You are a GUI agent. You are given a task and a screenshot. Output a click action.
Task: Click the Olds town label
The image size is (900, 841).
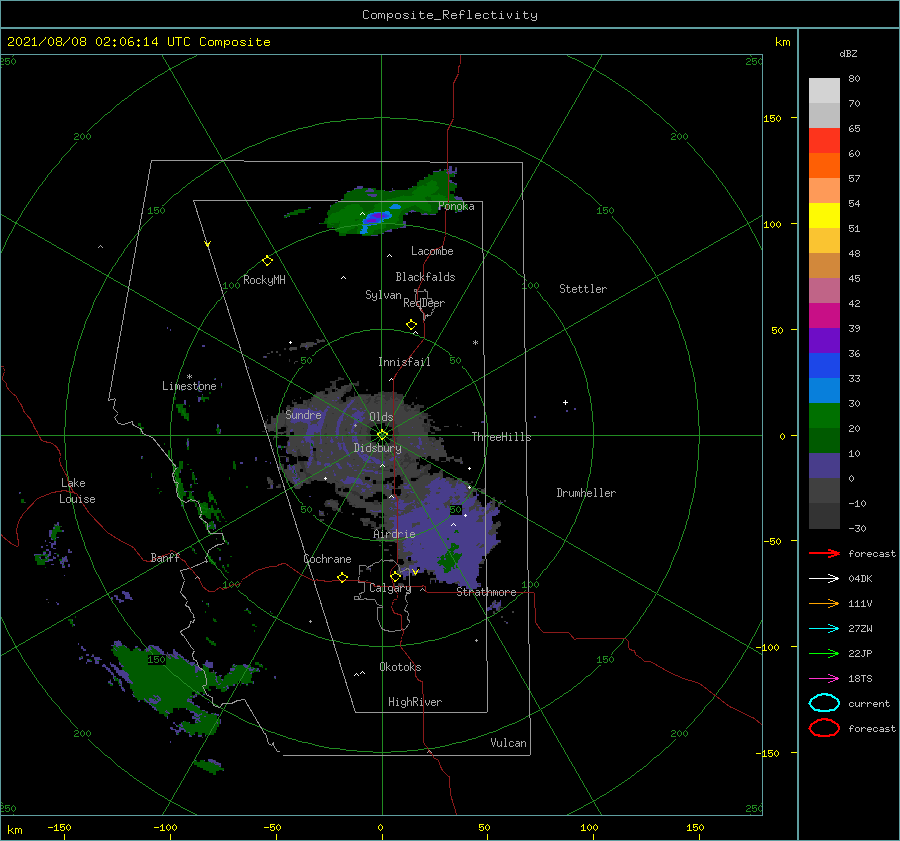[381, 417]
